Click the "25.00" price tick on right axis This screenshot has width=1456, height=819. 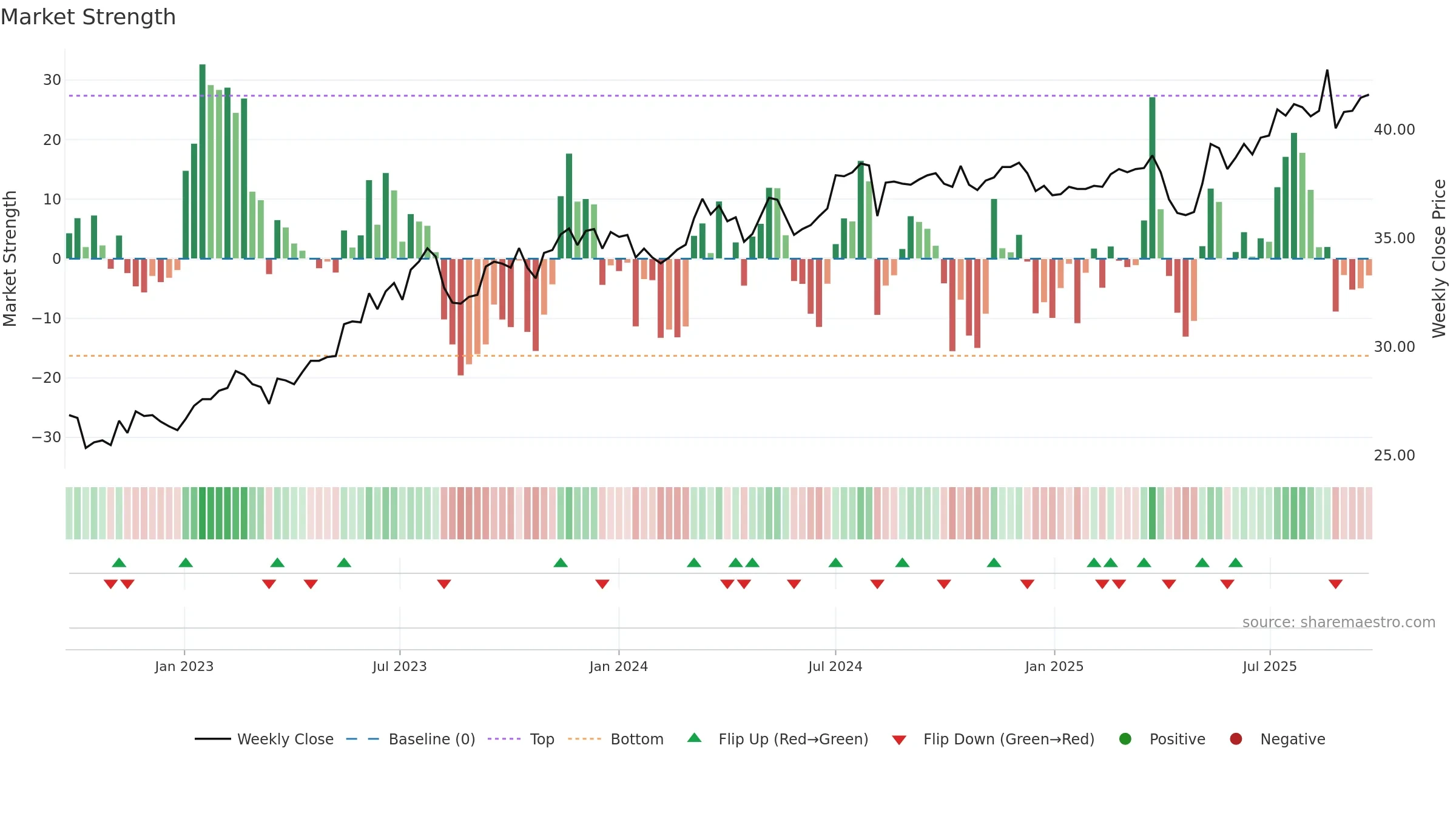pos(1394,456)
